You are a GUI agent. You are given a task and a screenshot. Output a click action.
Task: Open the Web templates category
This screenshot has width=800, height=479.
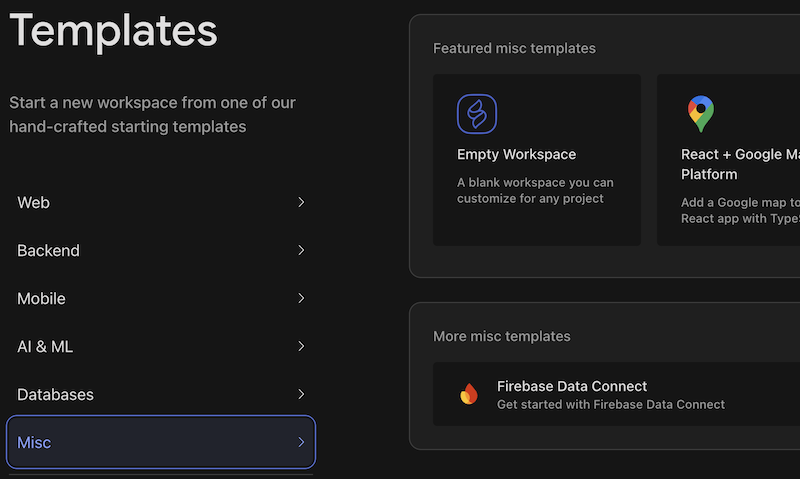pos(161,203)
